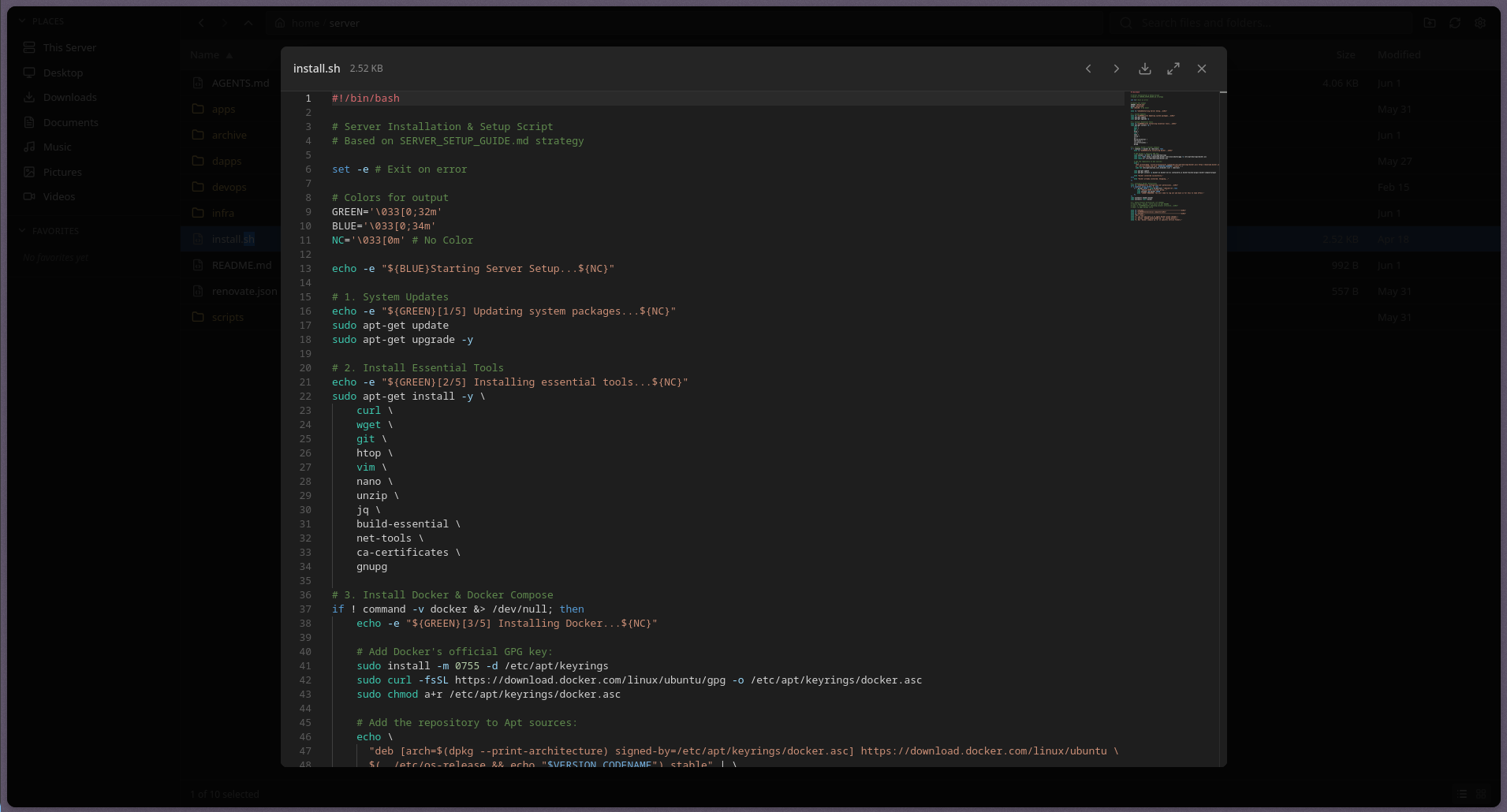Go to previous file in preview
Image resolution: width=1507 pixels, height=812 pixels.
tap(1088, 69)
